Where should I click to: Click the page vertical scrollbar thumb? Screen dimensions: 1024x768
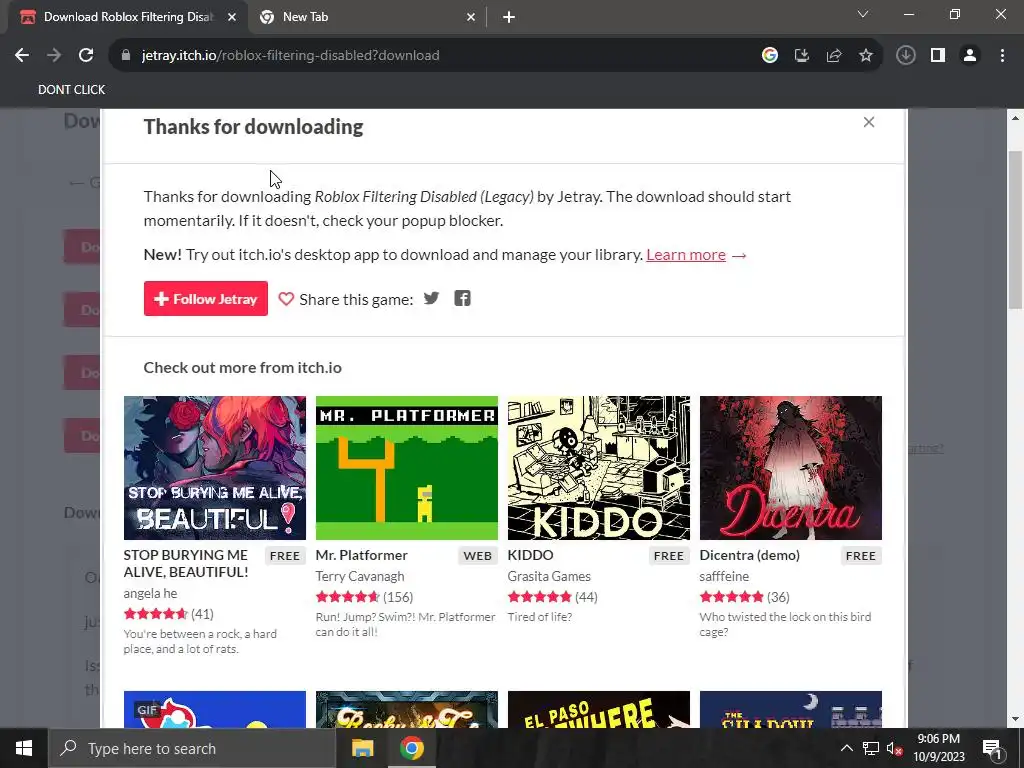coord(1016,230)
